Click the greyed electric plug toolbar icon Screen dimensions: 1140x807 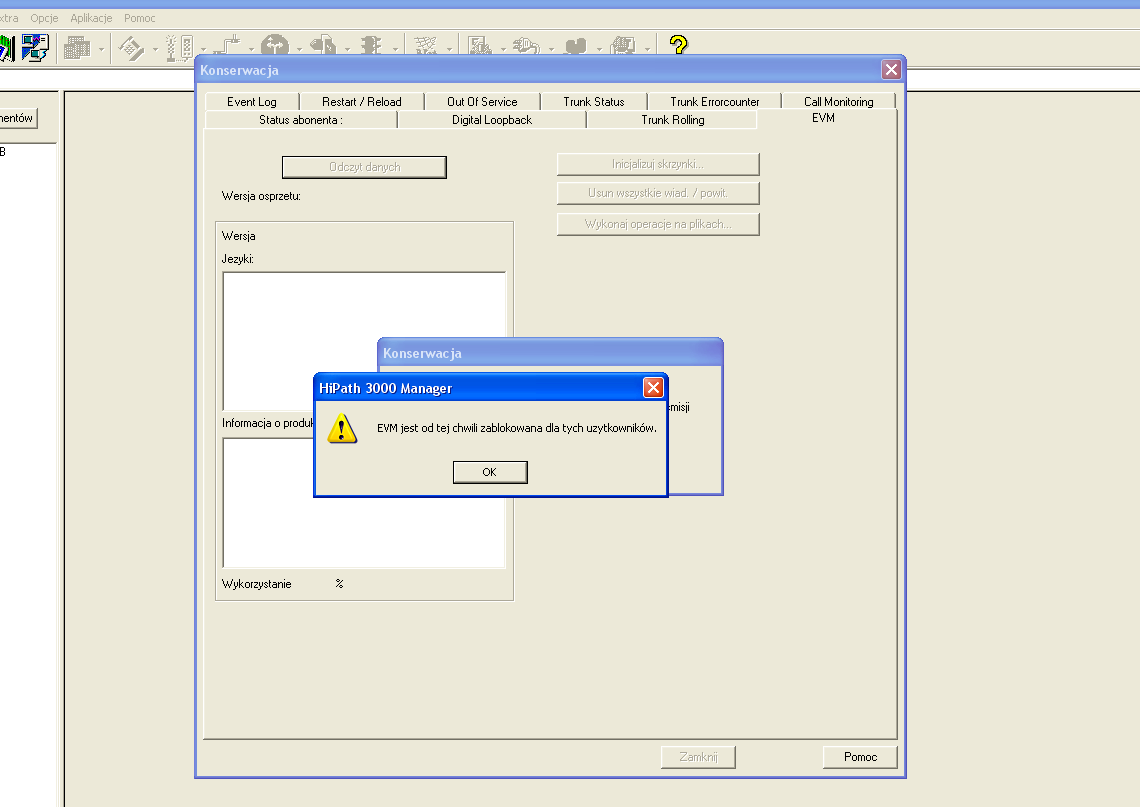point(526,47)
